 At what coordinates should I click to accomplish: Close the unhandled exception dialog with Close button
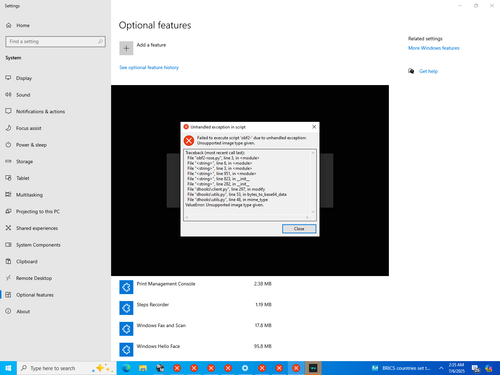299,229
